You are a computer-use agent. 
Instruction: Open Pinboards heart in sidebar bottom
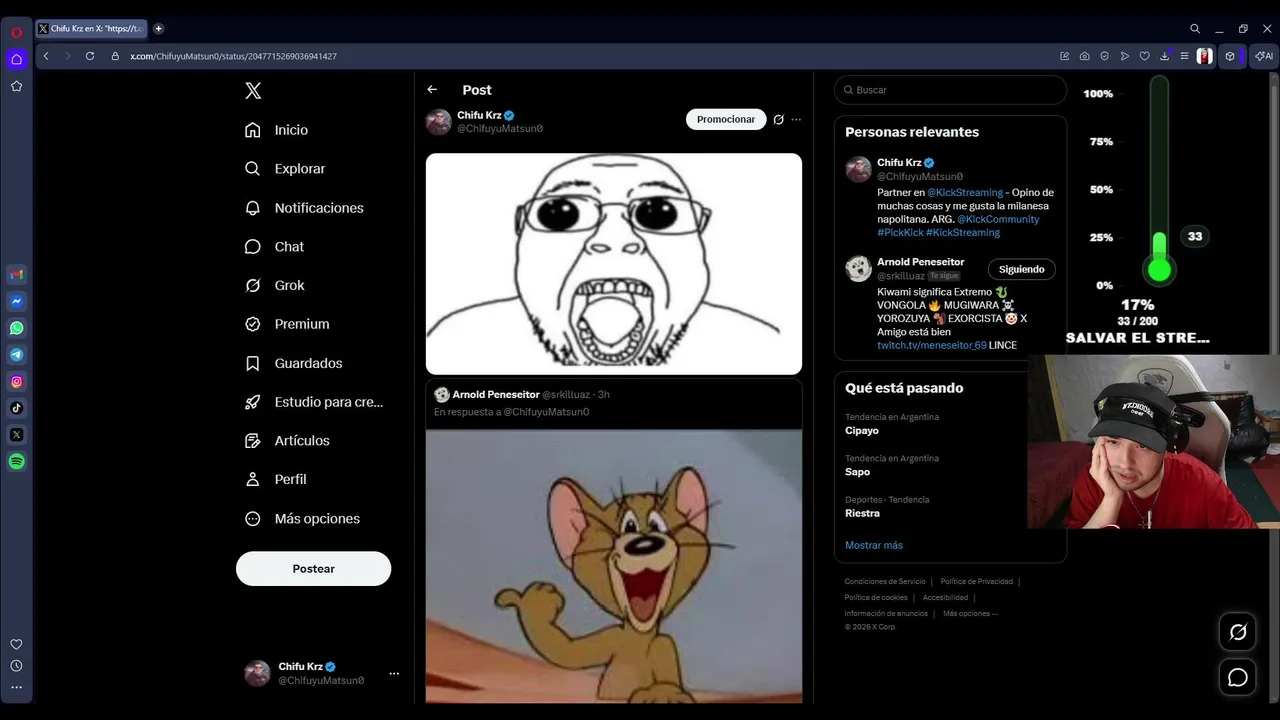point(16,644)
